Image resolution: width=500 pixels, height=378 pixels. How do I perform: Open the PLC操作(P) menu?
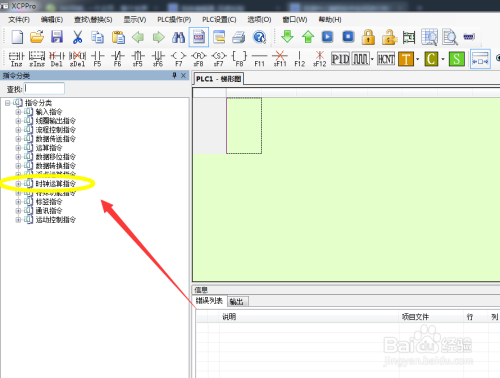point(174,20)
